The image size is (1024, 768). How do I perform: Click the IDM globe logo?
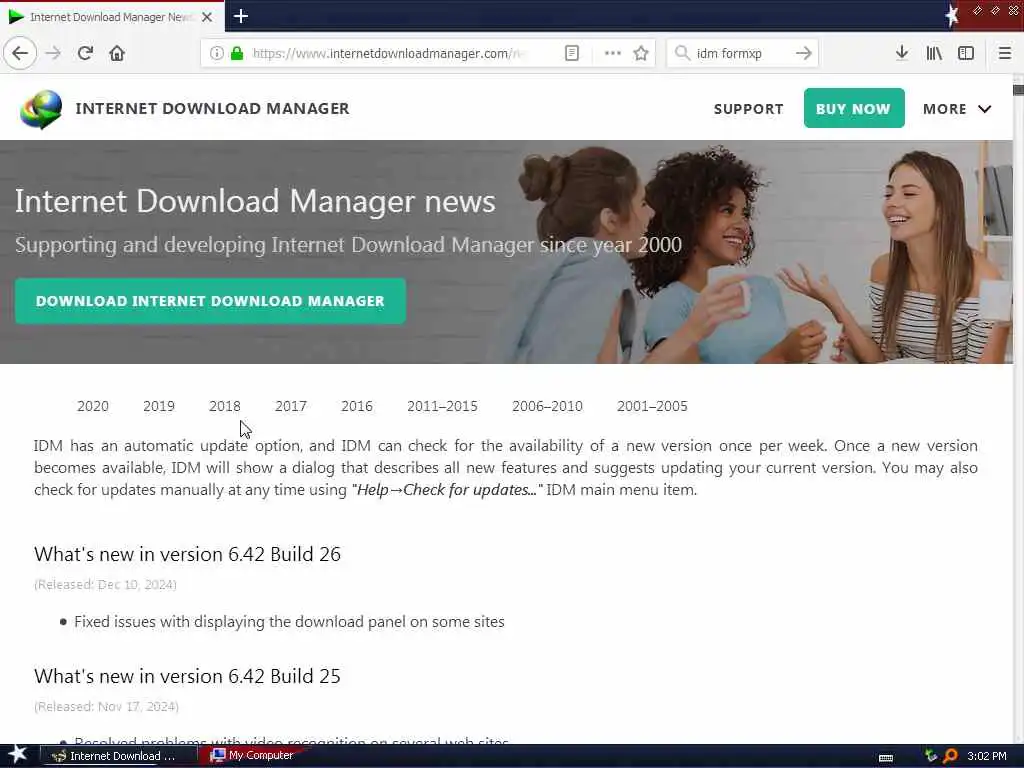coord(40,109)
